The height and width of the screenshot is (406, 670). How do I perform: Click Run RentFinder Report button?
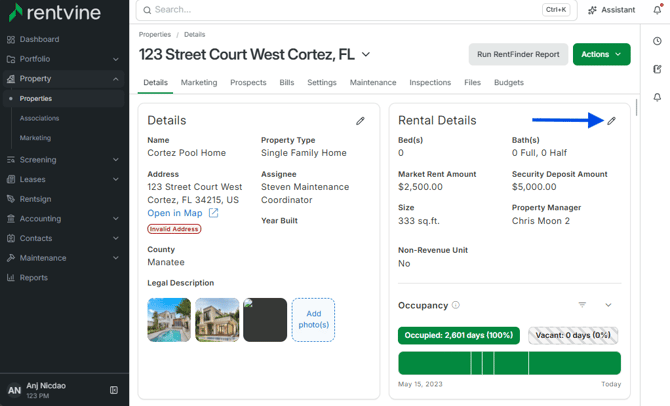518,54
